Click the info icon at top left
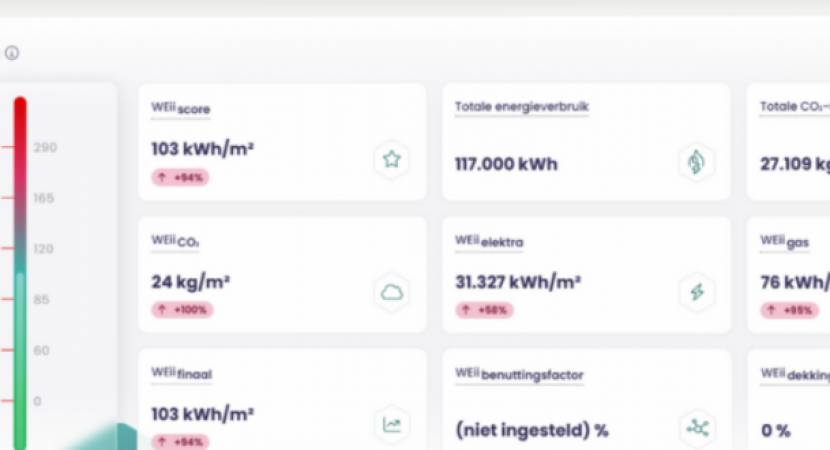This screenshot has height=450, width=830. [12, 53]
